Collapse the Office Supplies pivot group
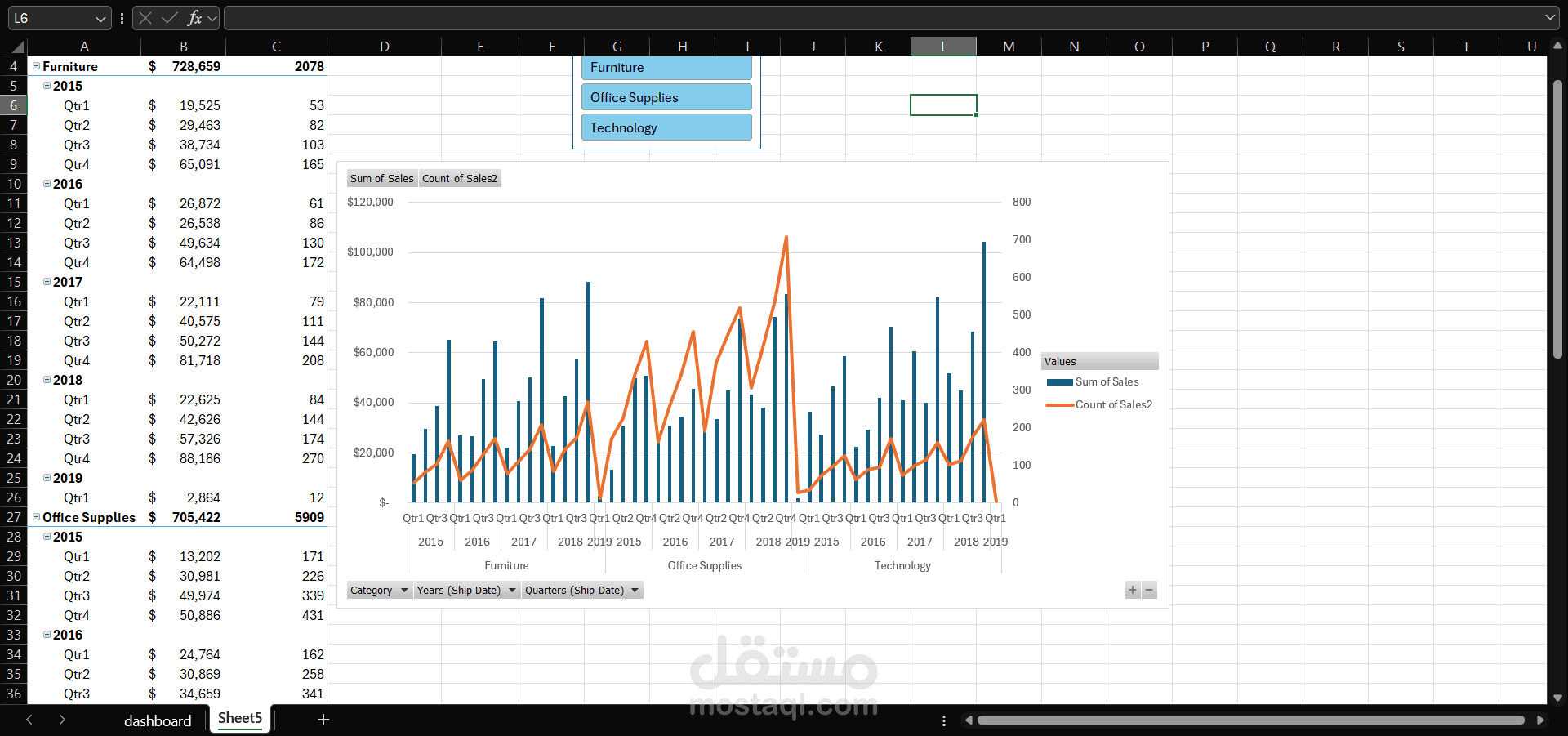 tap(36, 517)
